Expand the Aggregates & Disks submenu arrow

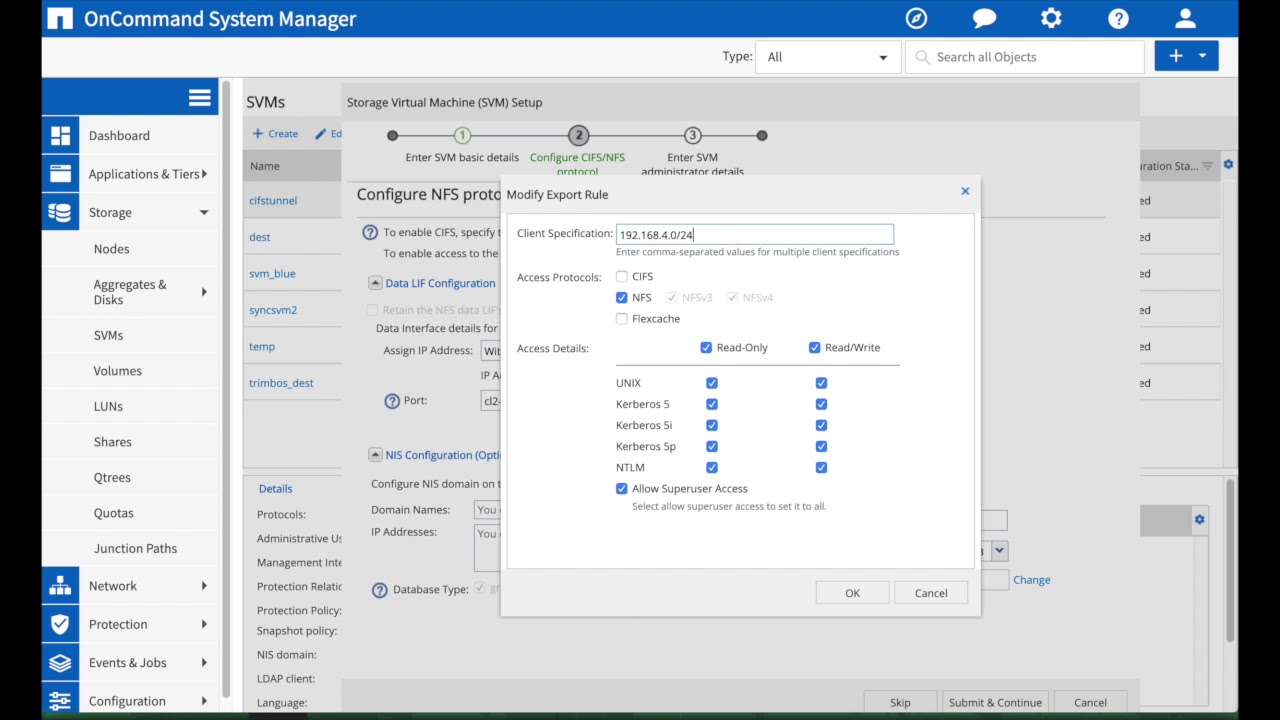[204, 292]
